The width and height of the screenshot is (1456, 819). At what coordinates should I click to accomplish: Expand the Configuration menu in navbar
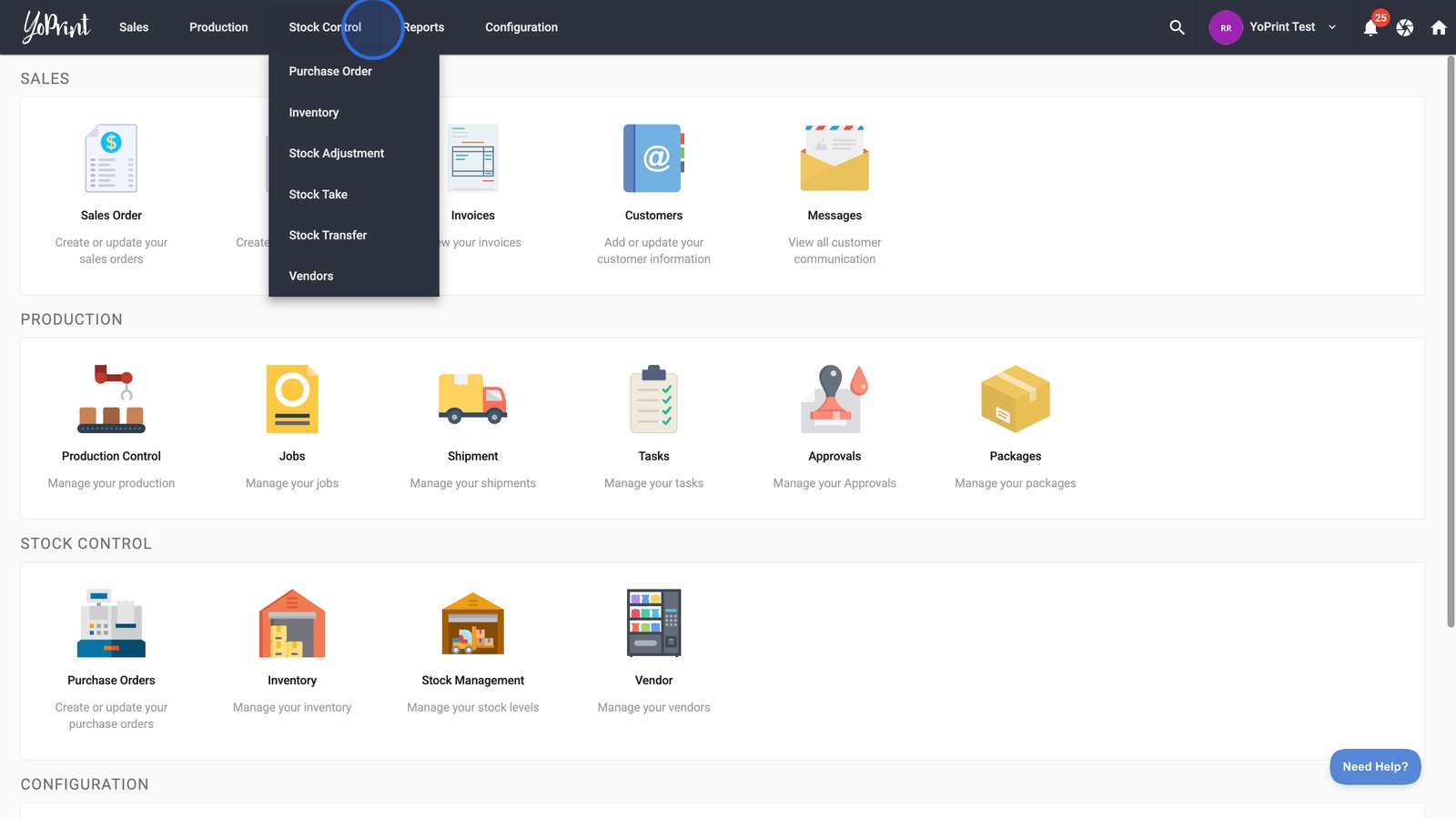click(x=521, y=27)
